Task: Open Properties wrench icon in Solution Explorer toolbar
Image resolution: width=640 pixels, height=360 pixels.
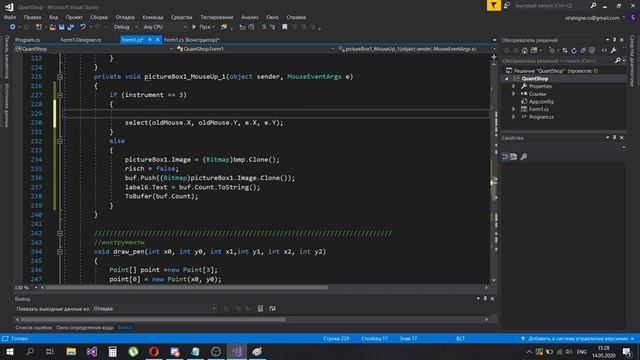Action: coord(613,51)
